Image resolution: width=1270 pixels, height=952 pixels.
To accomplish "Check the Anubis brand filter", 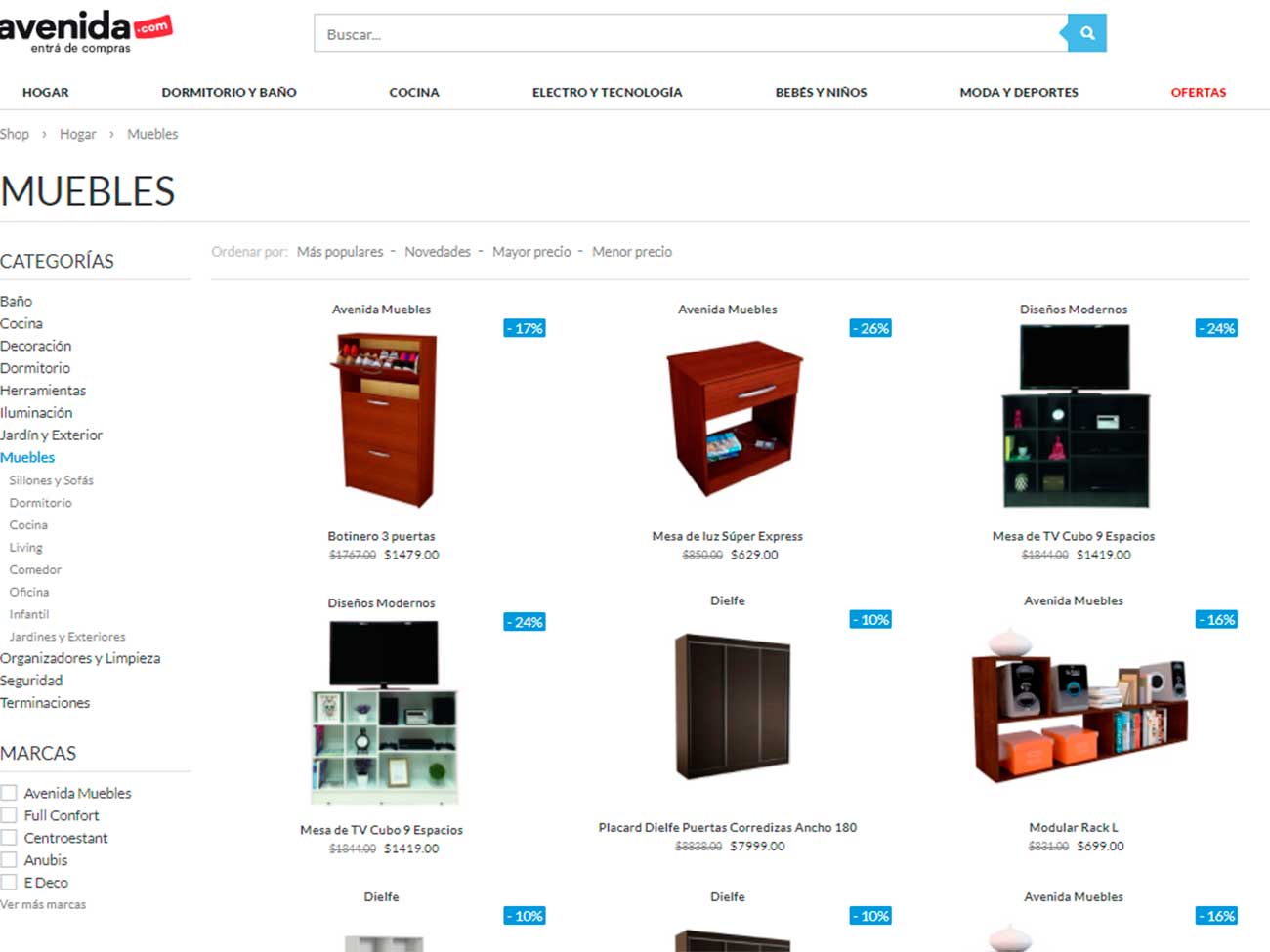I will pyautogui.click(x=9, y=860).
